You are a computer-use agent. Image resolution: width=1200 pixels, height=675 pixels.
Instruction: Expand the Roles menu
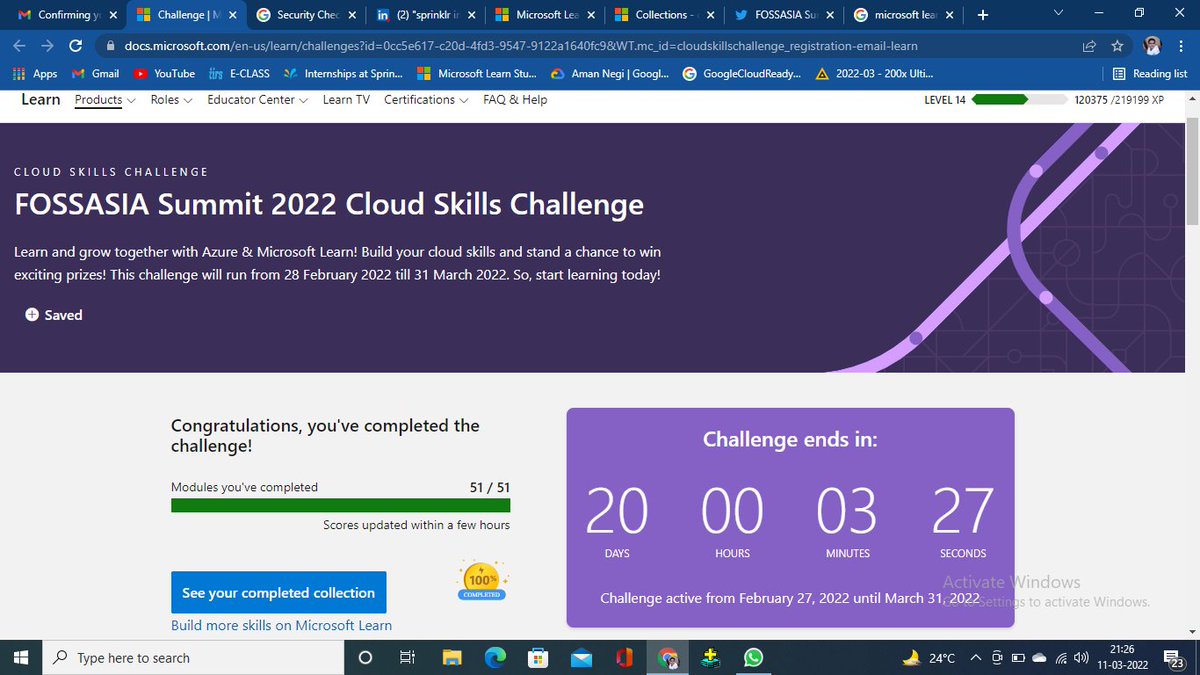pos(171,100)
